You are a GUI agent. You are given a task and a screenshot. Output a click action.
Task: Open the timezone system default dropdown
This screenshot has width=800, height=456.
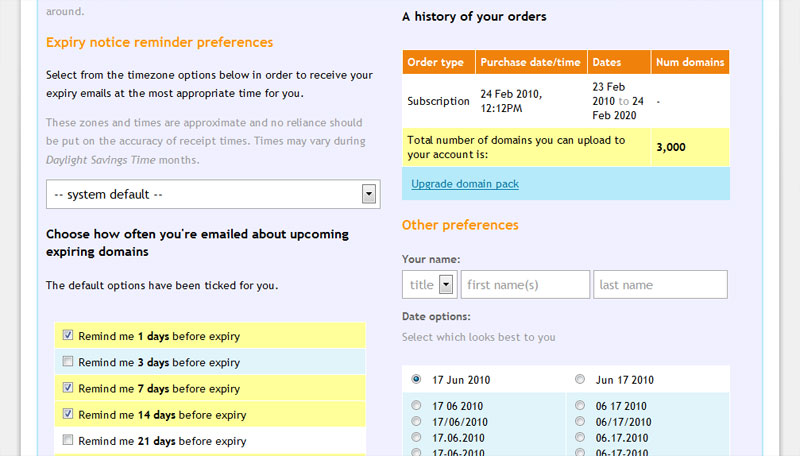[213, 194]
